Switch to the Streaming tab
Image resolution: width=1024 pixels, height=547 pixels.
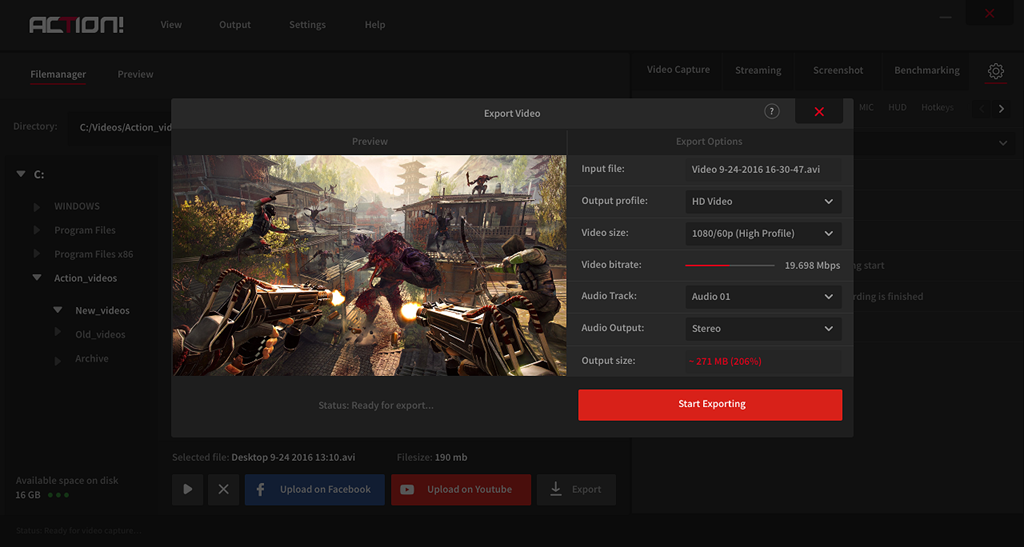[x=758, y=70]
